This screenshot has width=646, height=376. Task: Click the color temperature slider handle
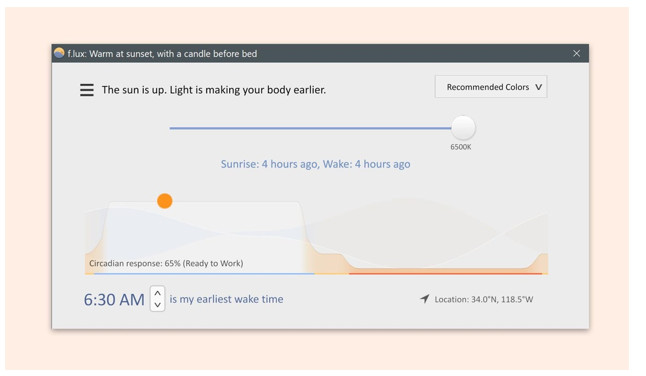(463, 128)
